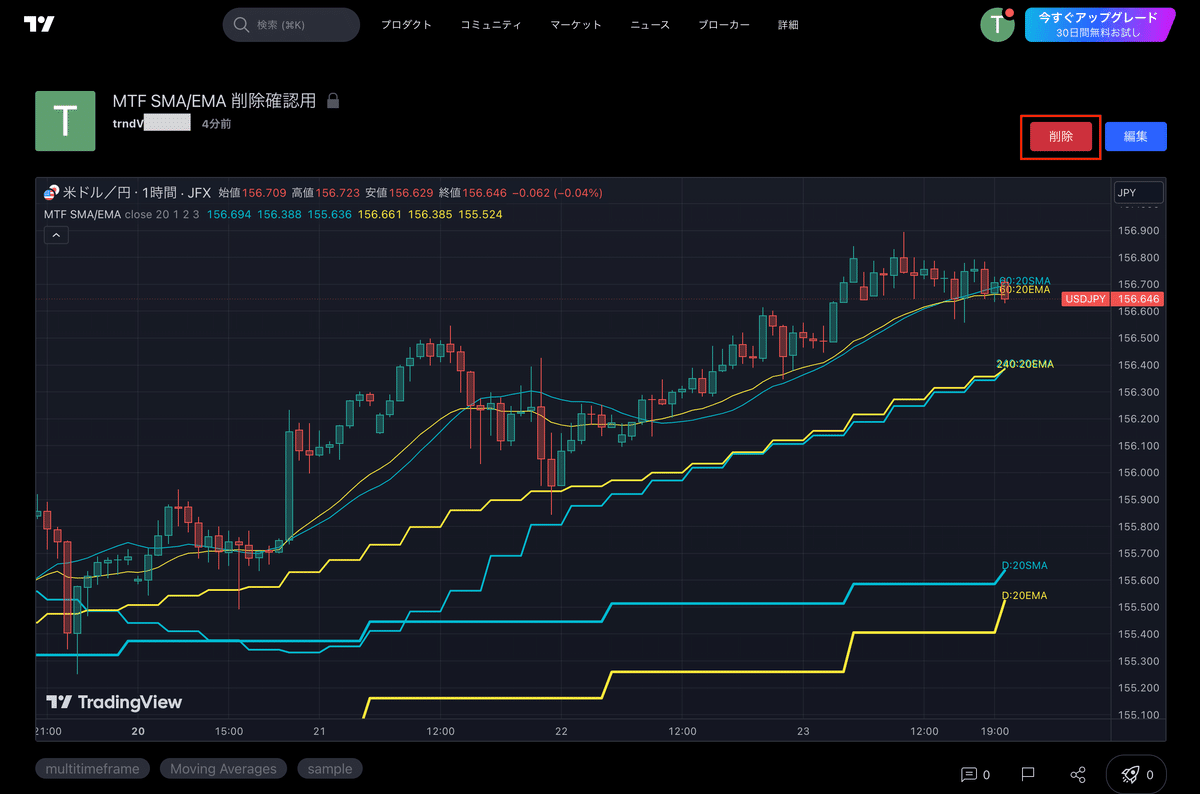This screenshot has width=1200, height=794.
Task: Open the user profile avatar menu
Action: tap(997, 24)
